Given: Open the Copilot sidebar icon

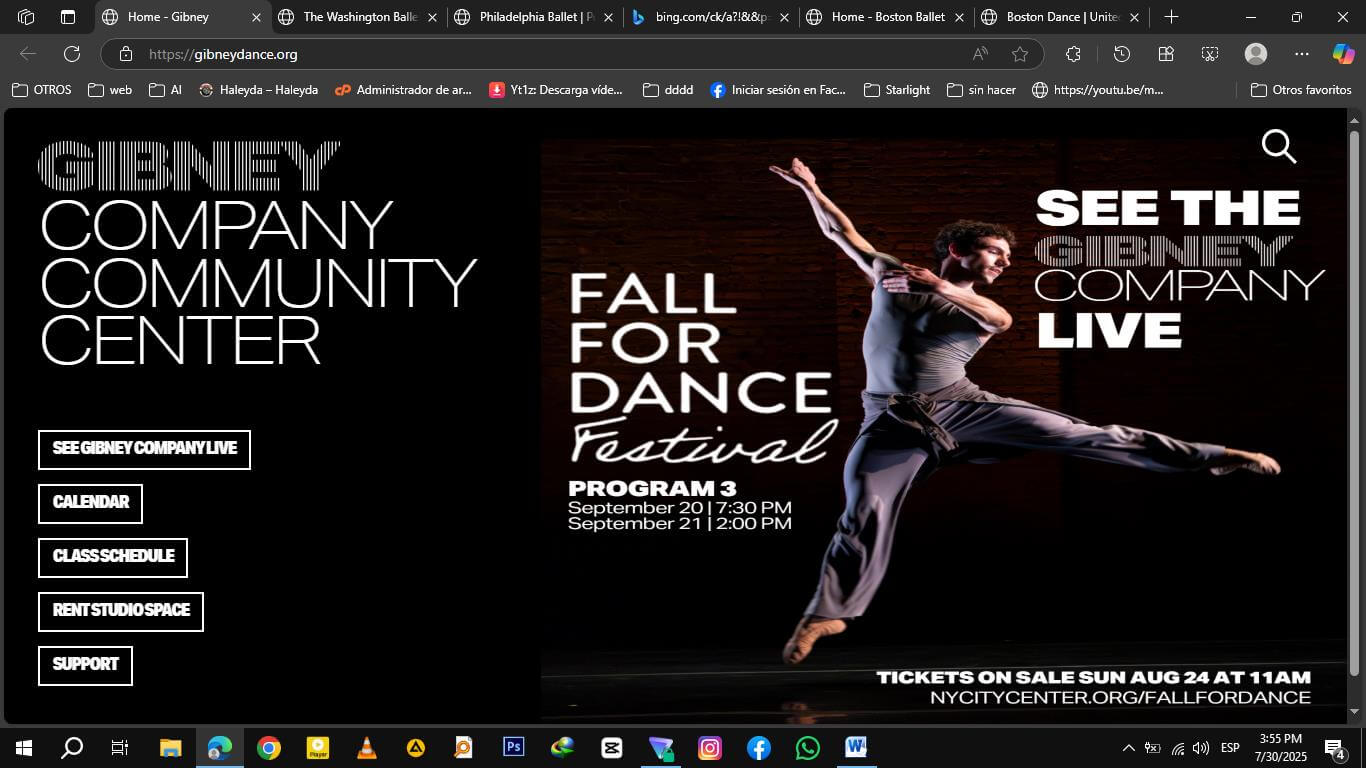Looking at the screenshot, I should point(1343,54).
